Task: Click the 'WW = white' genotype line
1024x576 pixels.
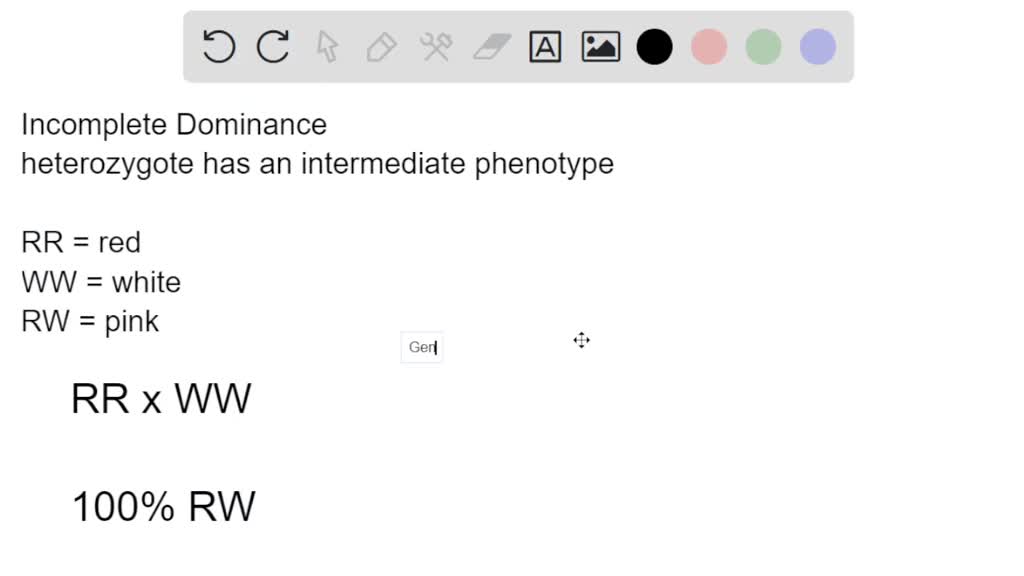Action: point(100,282)
